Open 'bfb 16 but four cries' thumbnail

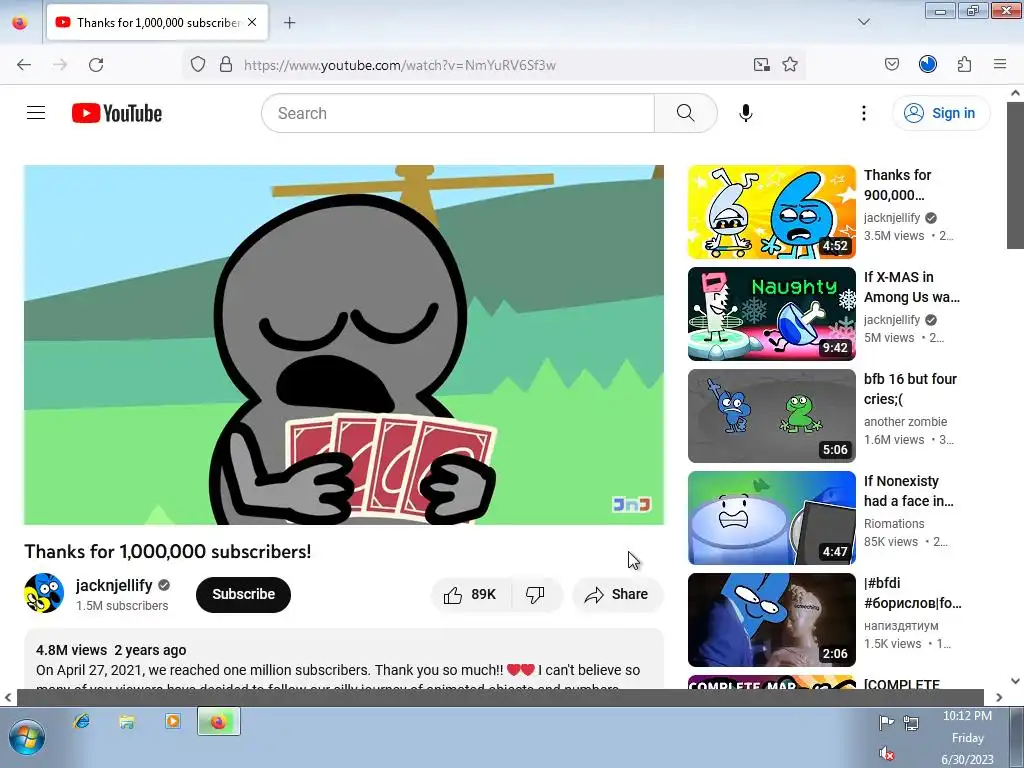coord(771,415)
